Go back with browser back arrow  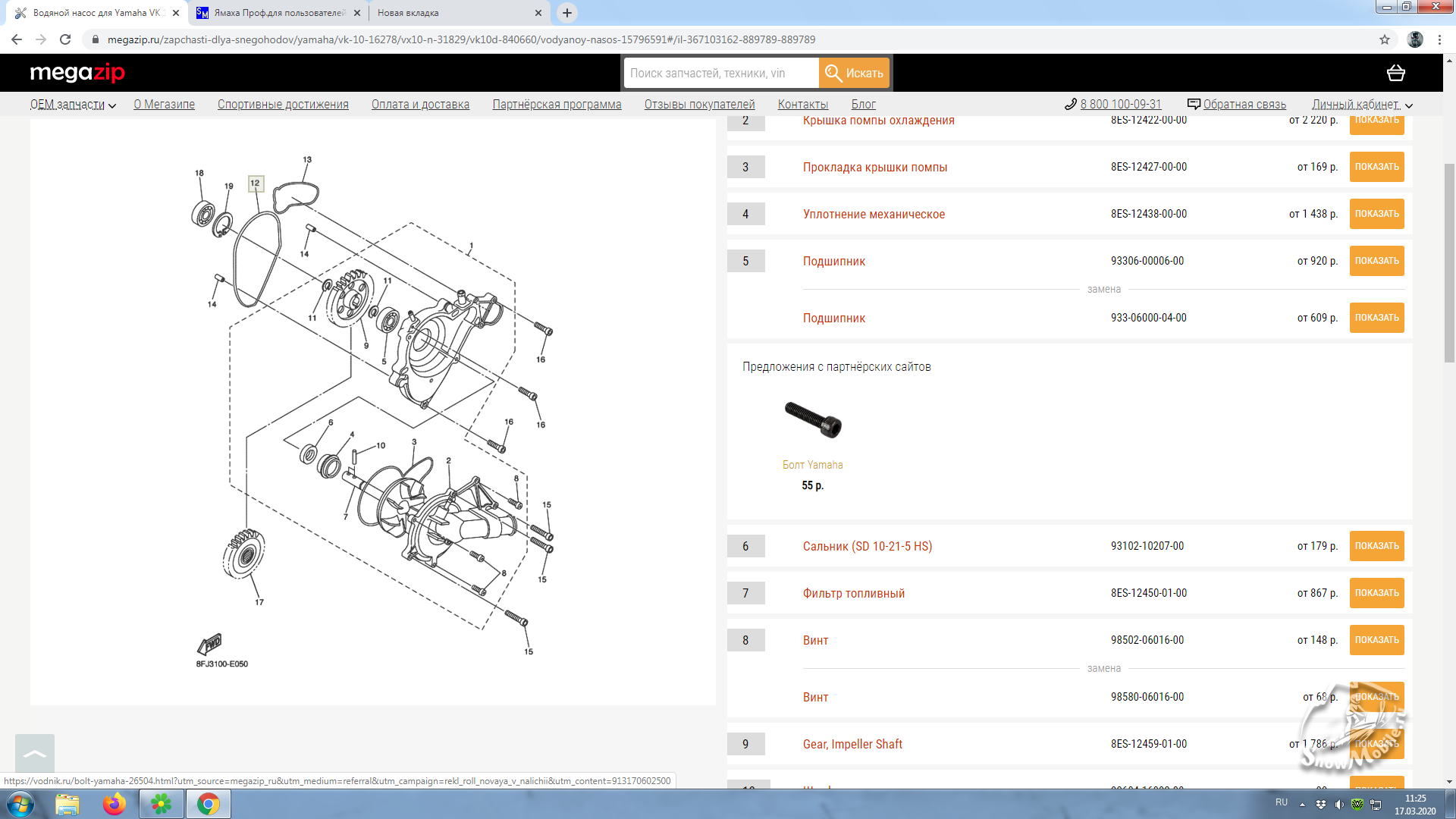coord(17,39)
